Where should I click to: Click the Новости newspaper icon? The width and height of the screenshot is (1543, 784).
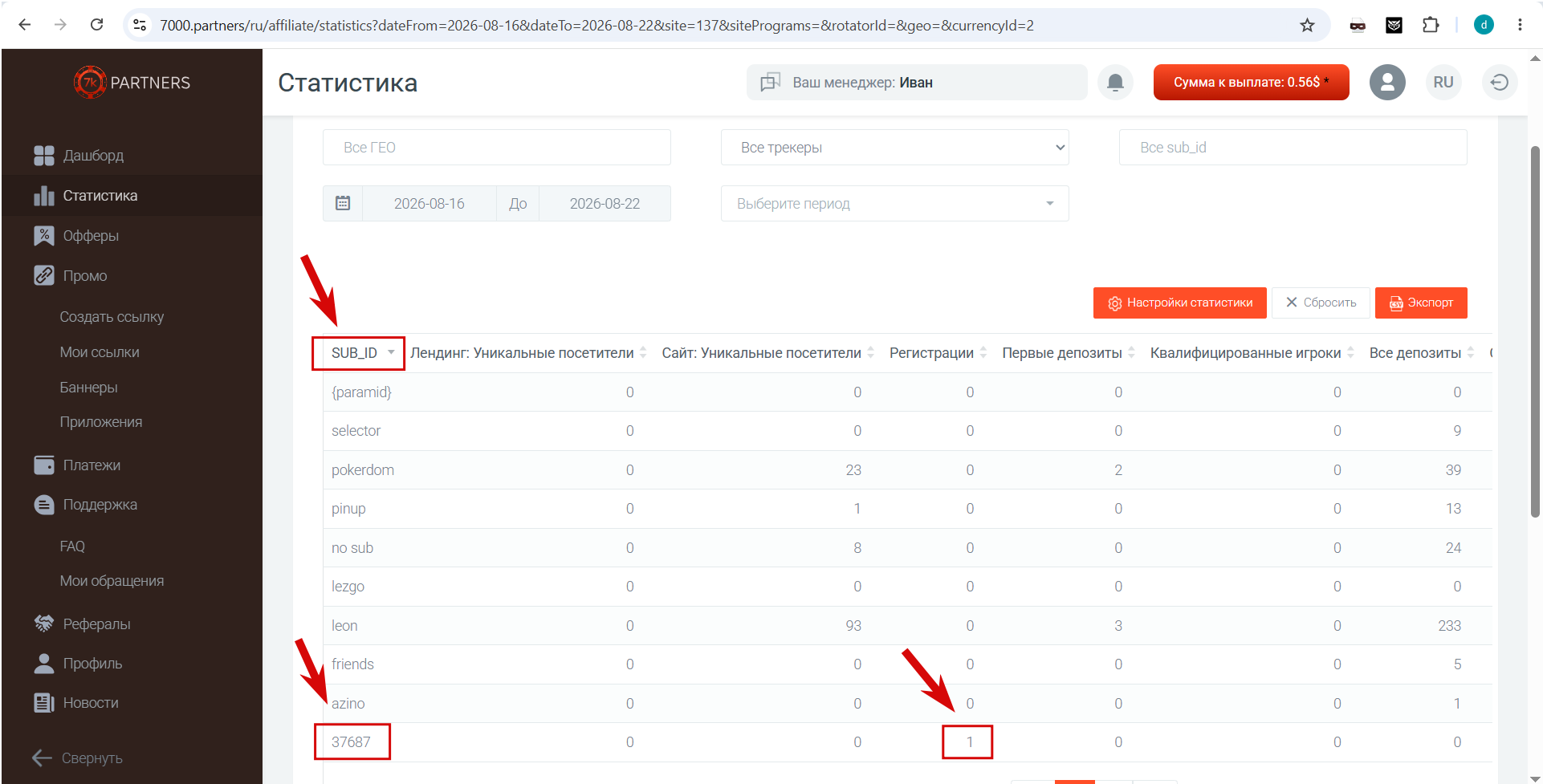point(44,702)
